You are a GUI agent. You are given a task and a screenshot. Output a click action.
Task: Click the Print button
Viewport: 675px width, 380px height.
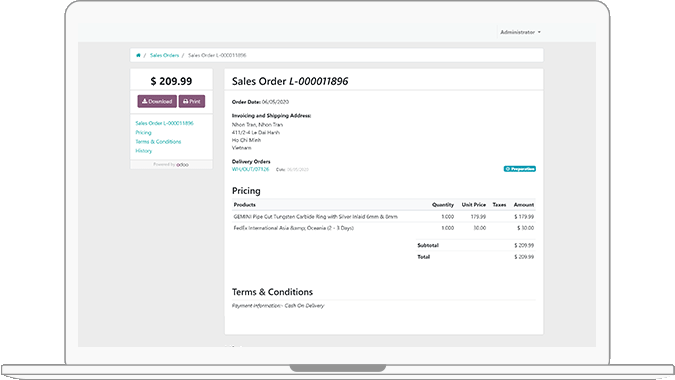[x=192, y=102]
